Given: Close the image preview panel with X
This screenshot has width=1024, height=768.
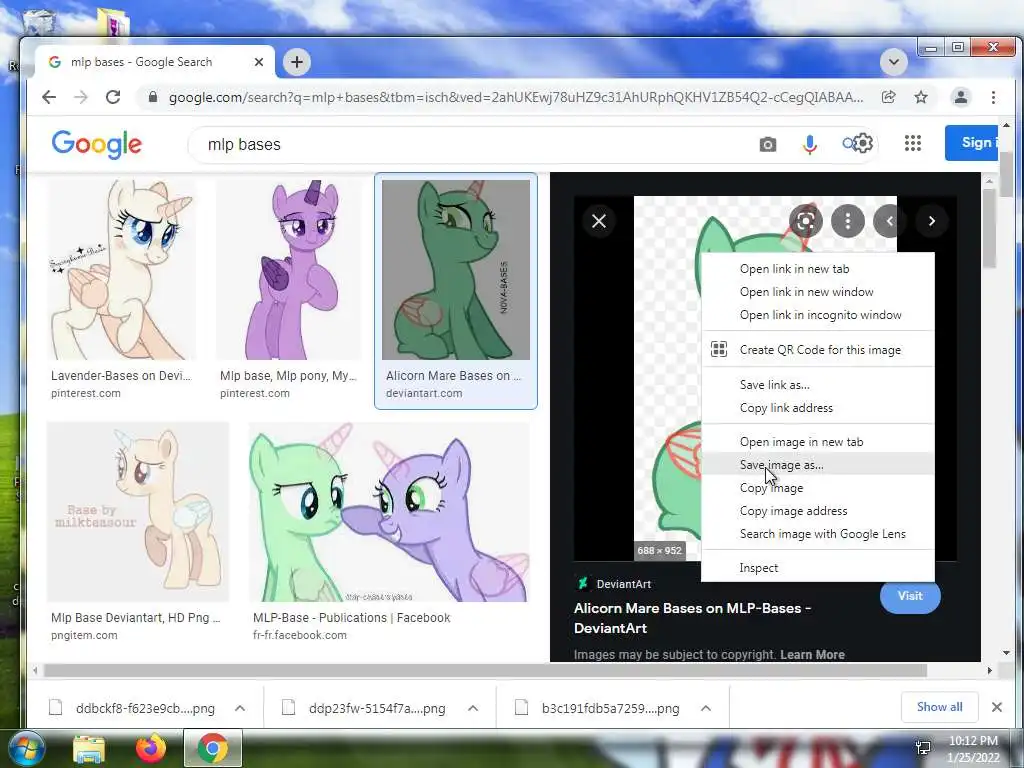Looking at the screenshot, I should click(599, 221).
